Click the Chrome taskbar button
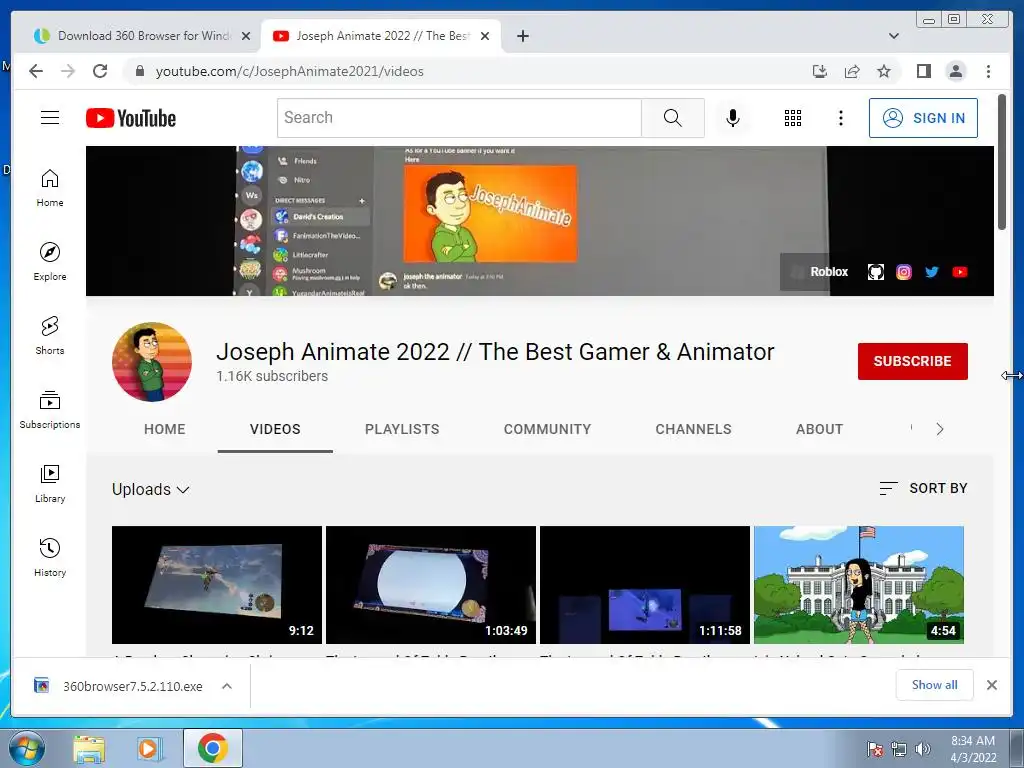1024x768 pixels. pyautogui.click(x=212, y=748)
